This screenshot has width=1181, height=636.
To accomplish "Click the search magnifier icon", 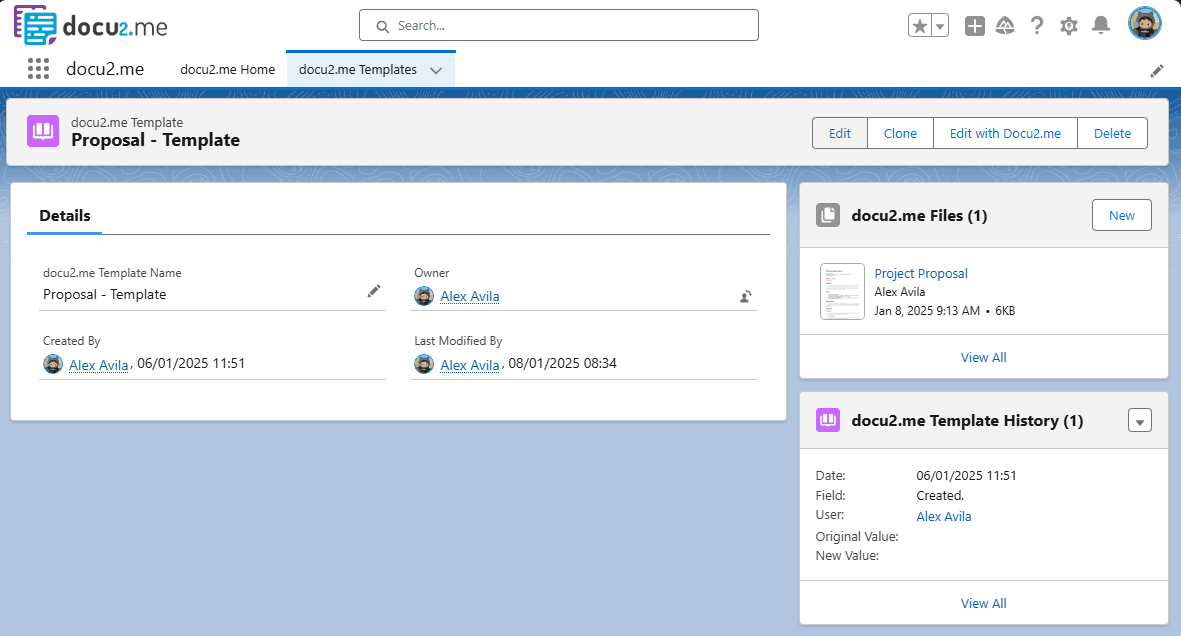I will coord(383,26).
